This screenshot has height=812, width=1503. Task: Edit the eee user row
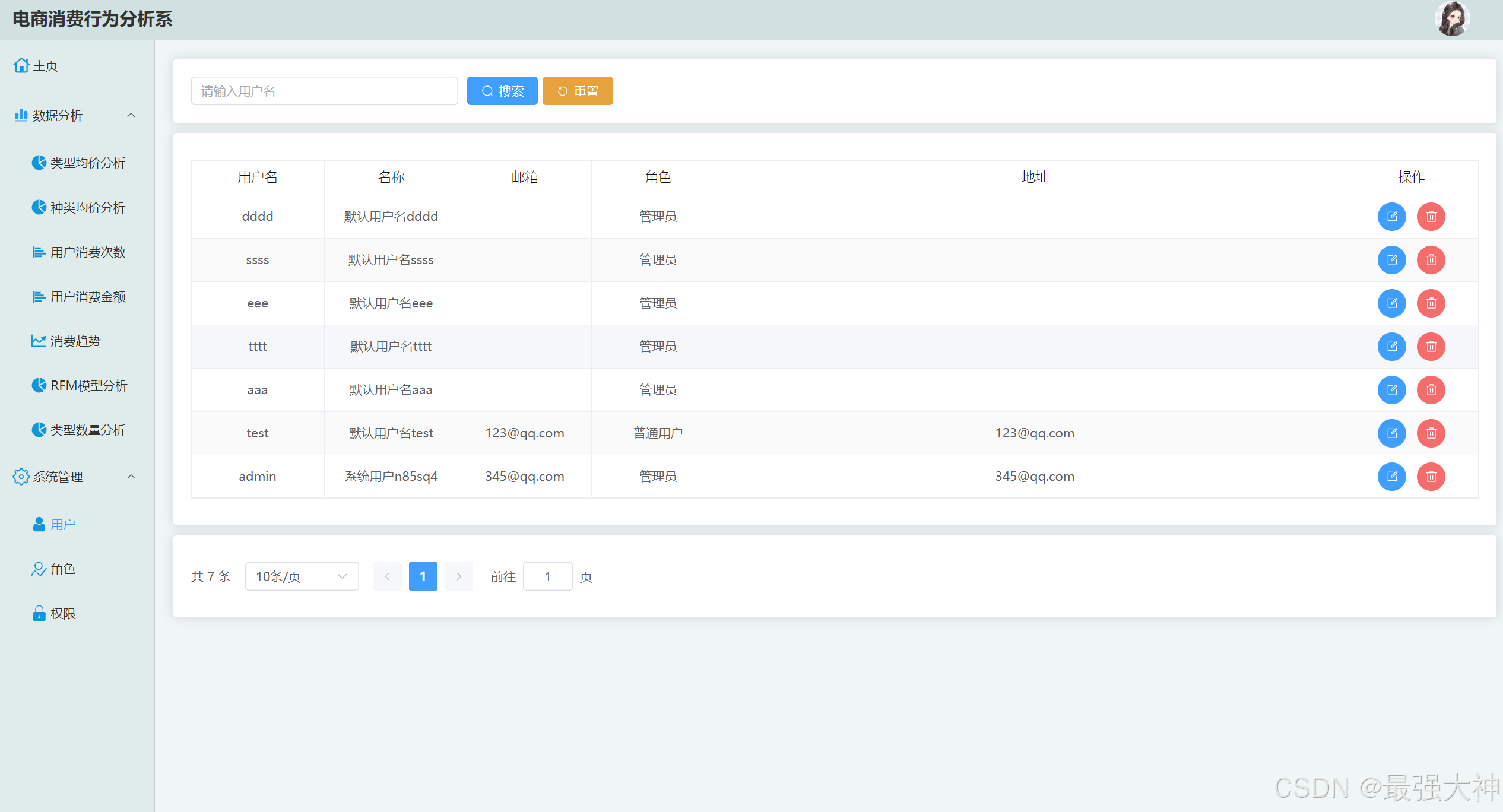(x=1391, y=303)
